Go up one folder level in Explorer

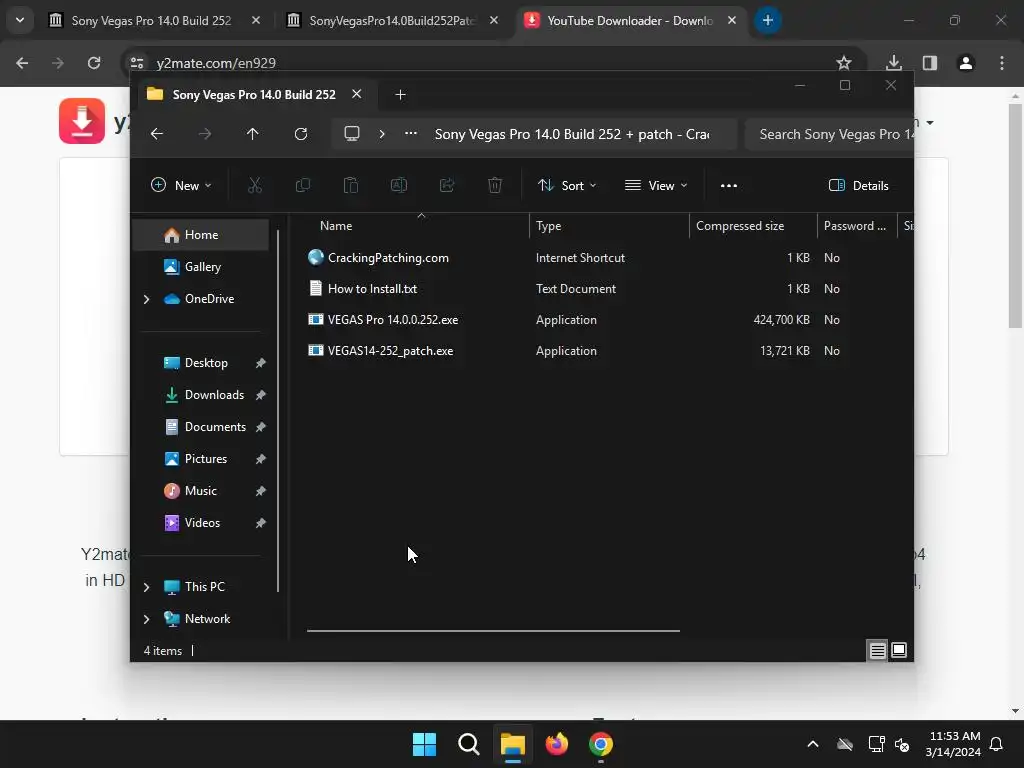click(253, 134)
